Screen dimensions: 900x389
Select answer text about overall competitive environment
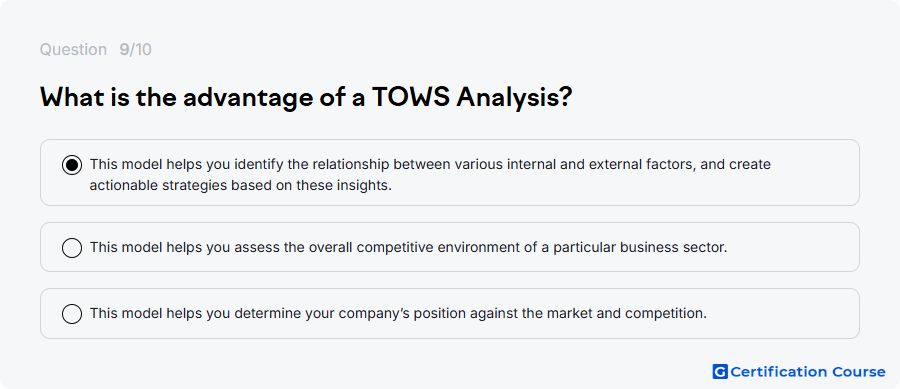click(x=408, y=248)
